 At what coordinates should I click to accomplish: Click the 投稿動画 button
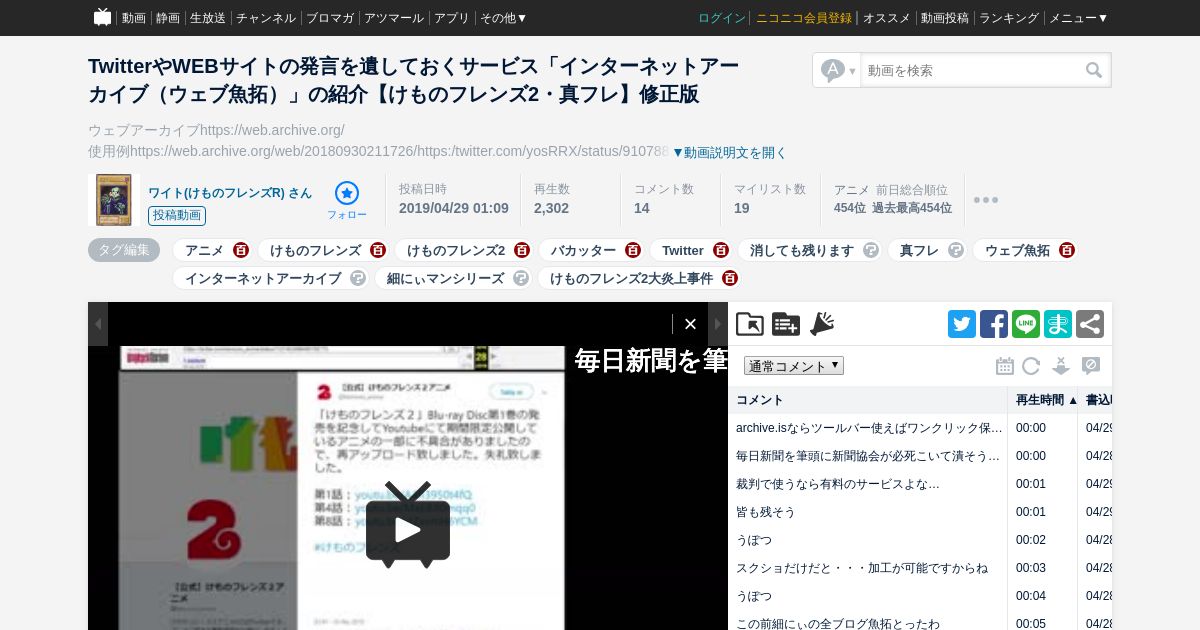(x=177, y=215)
